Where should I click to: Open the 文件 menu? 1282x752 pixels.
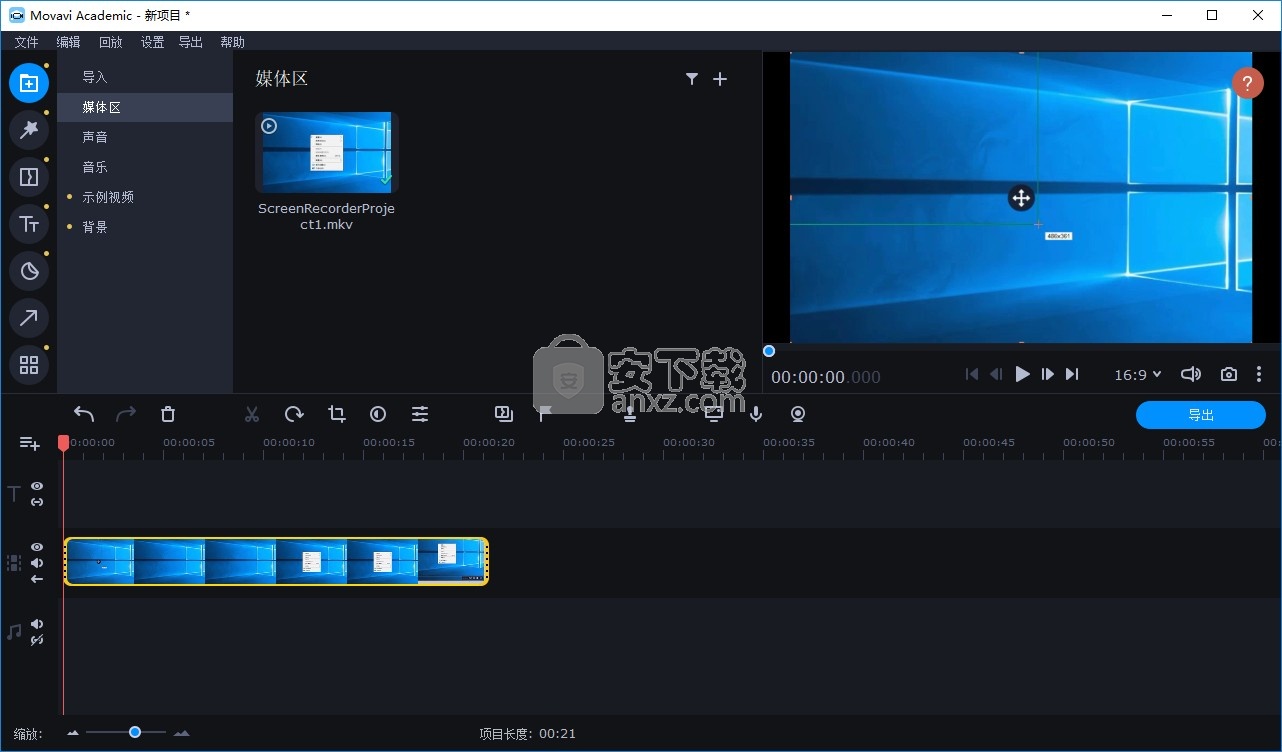(x=27, y=42)
